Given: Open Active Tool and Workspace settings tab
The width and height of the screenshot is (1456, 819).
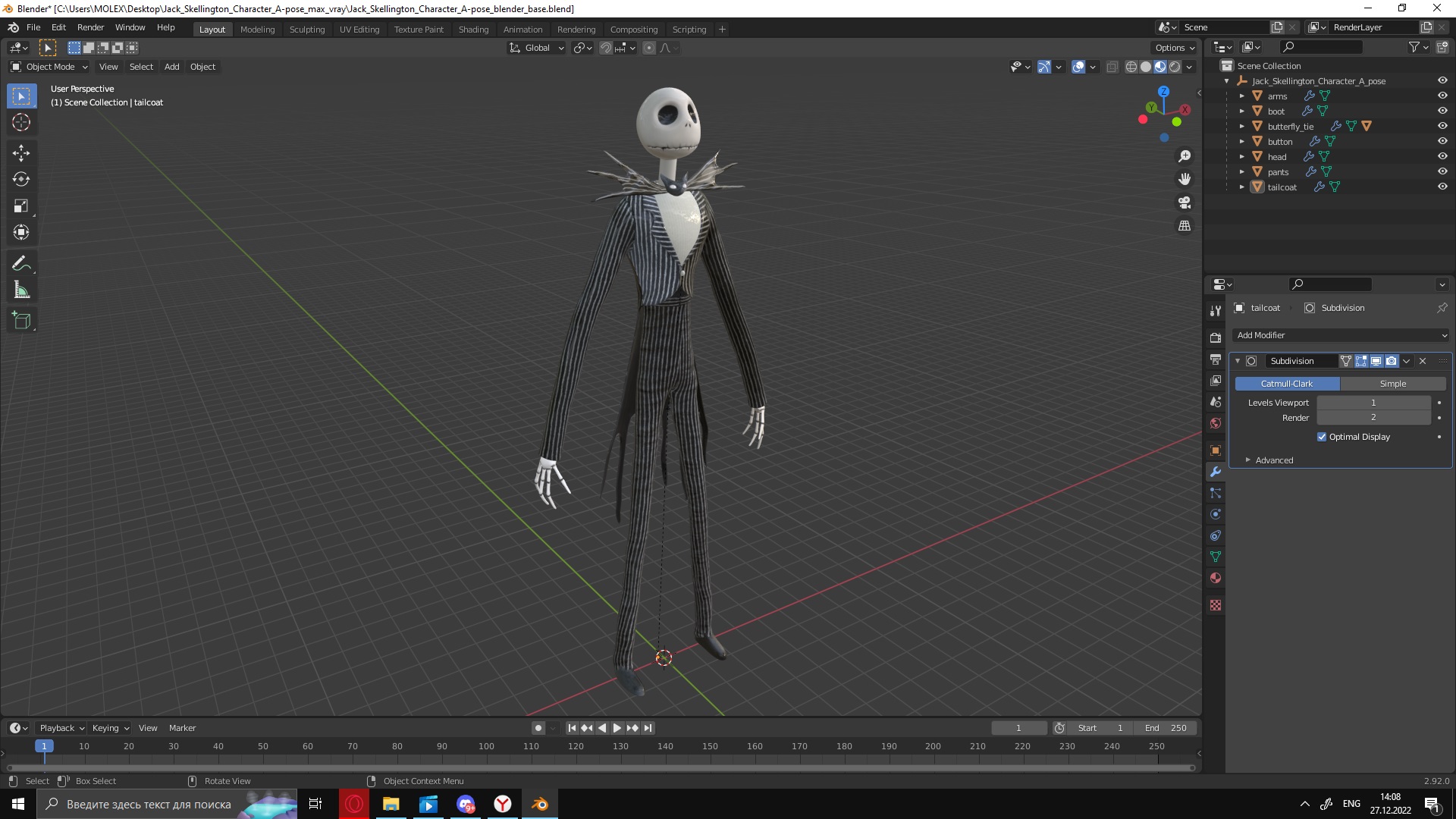Looking at the screenshot, I should tap(1216, 310).
